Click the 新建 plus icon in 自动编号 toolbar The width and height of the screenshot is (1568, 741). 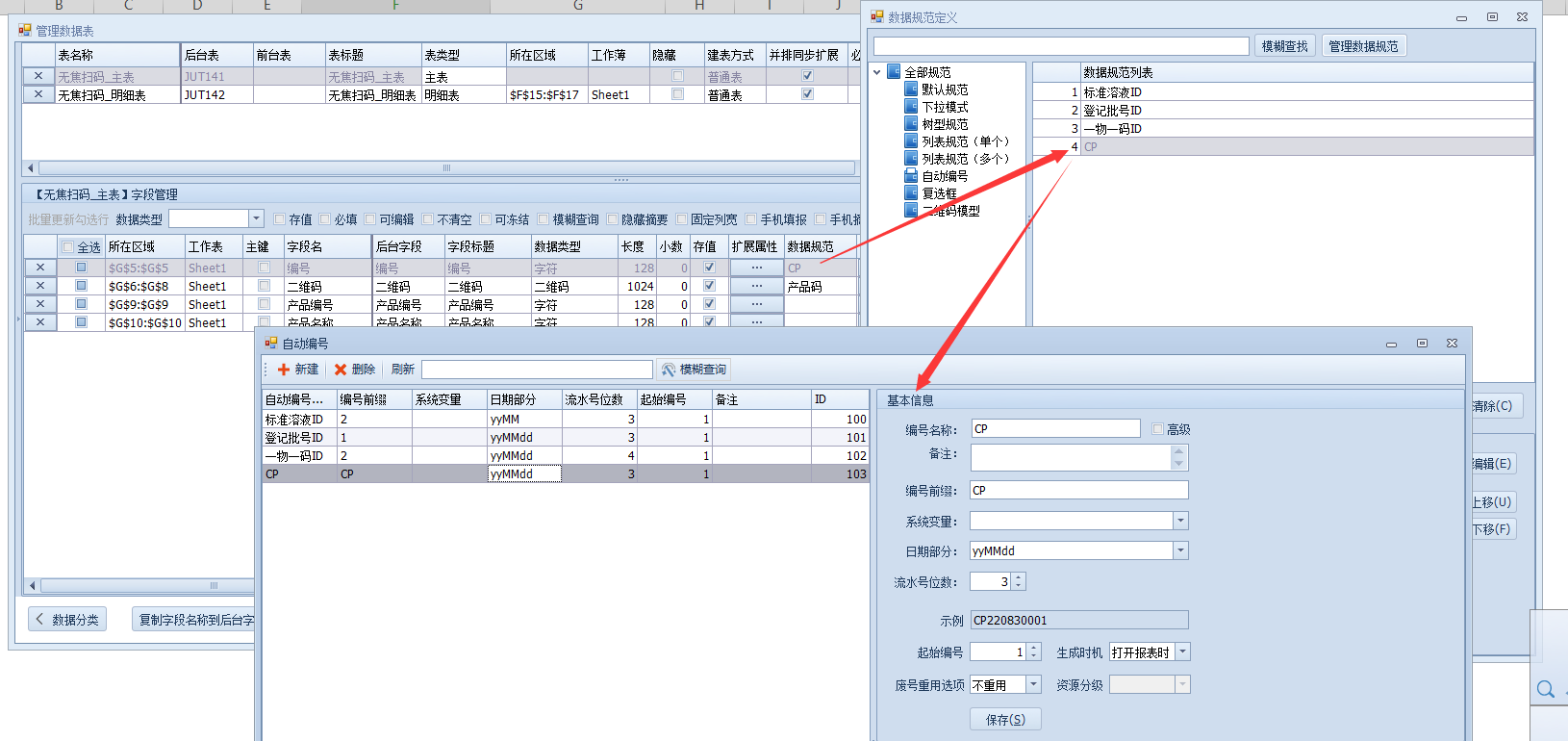click(x=284, y=370)
